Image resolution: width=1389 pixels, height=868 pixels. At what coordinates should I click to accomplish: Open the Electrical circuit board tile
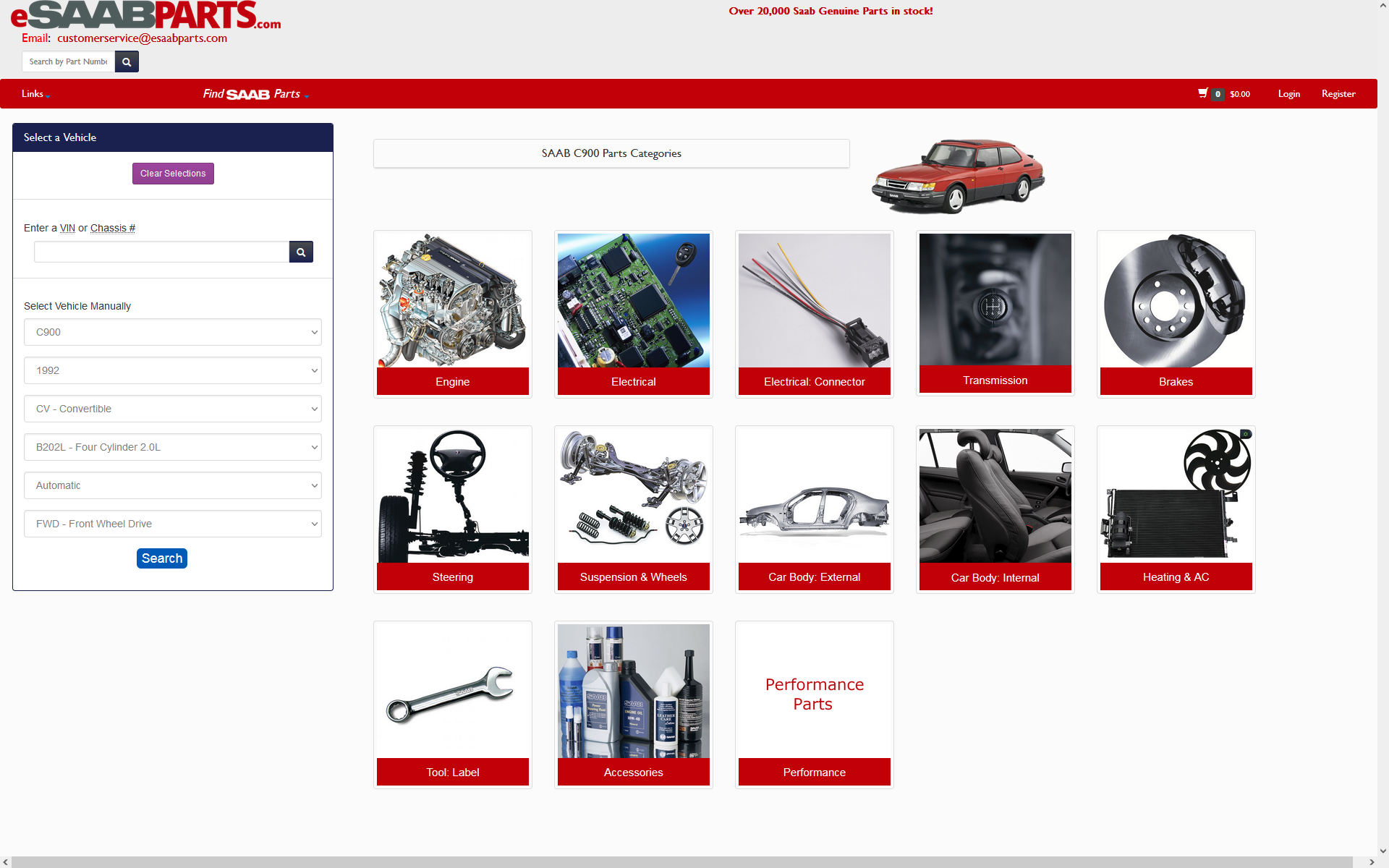[x=634, y=314]
